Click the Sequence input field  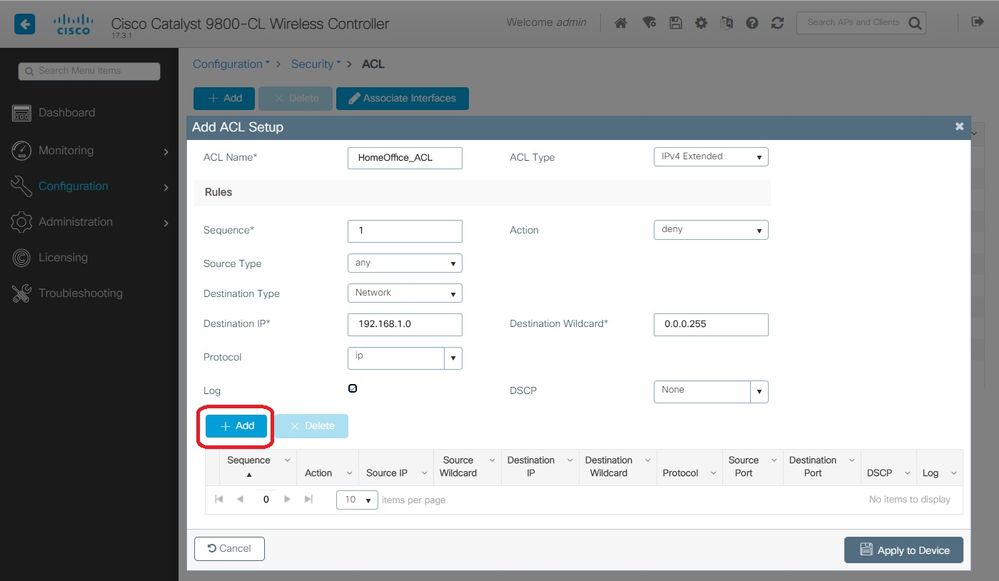pos(405,231)
